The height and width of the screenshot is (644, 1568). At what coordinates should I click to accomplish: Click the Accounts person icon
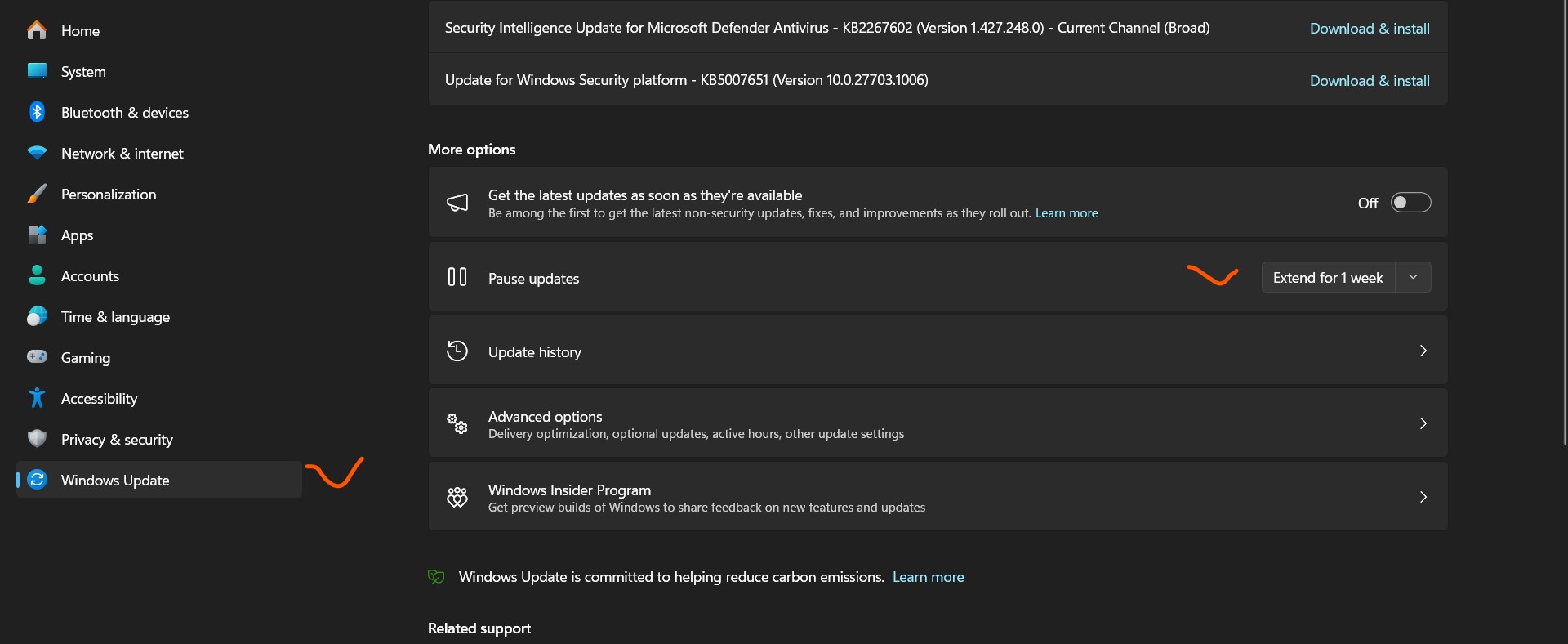(37, 275)
